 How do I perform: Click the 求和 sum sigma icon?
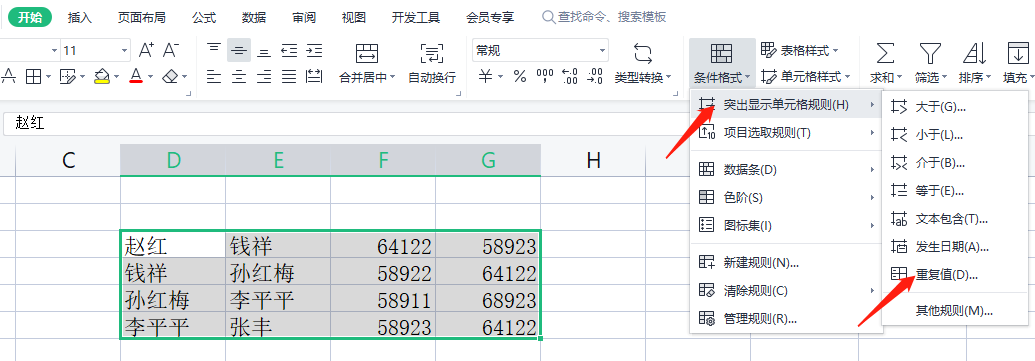885,53
